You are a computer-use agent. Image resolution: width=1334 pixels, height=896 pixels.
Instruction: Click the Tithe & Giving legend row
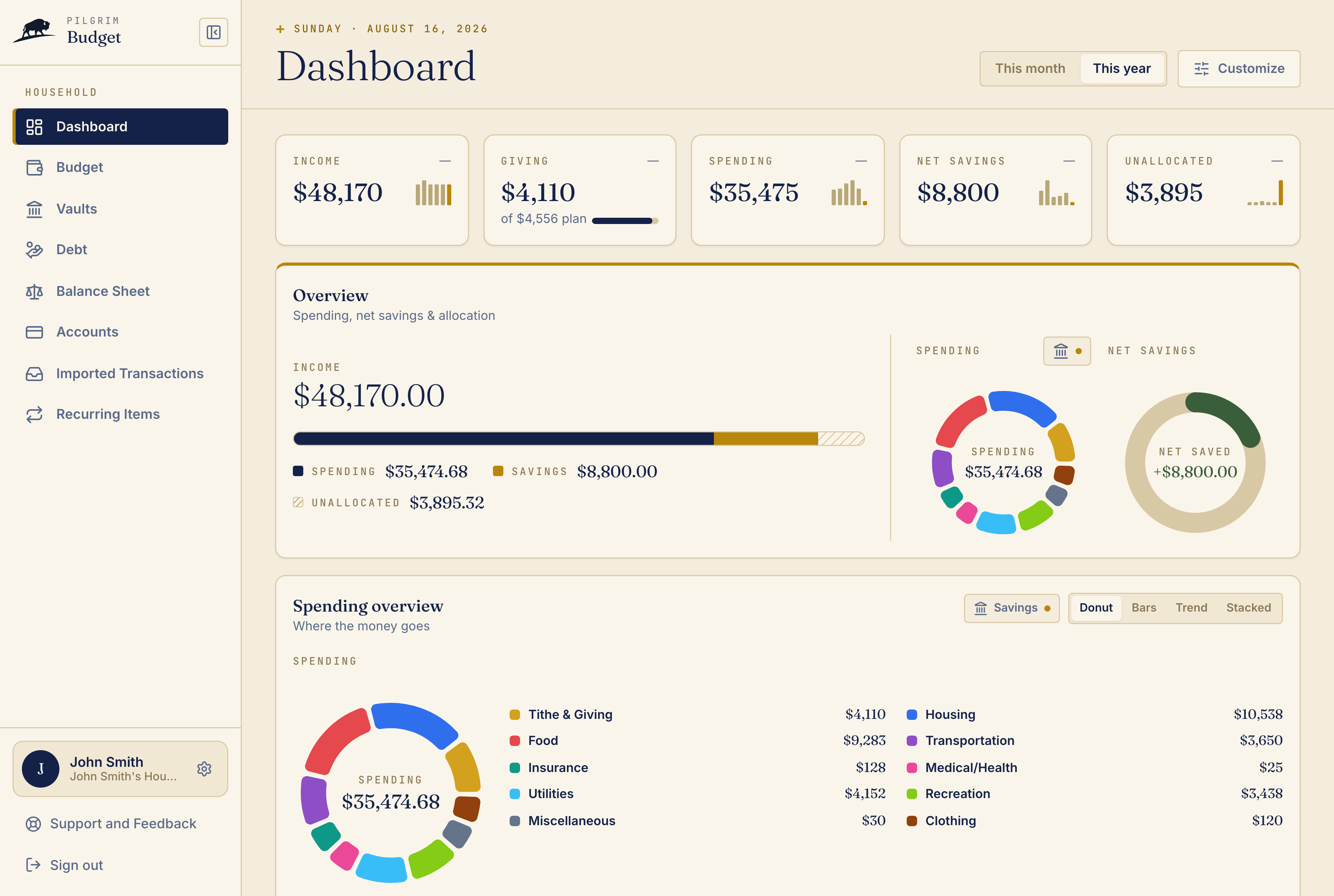coord(697,714)
